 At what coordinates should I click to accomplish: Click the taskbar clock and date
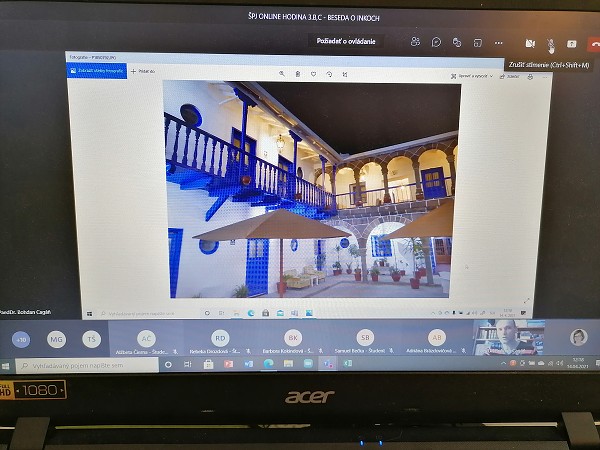pos(577,363)
